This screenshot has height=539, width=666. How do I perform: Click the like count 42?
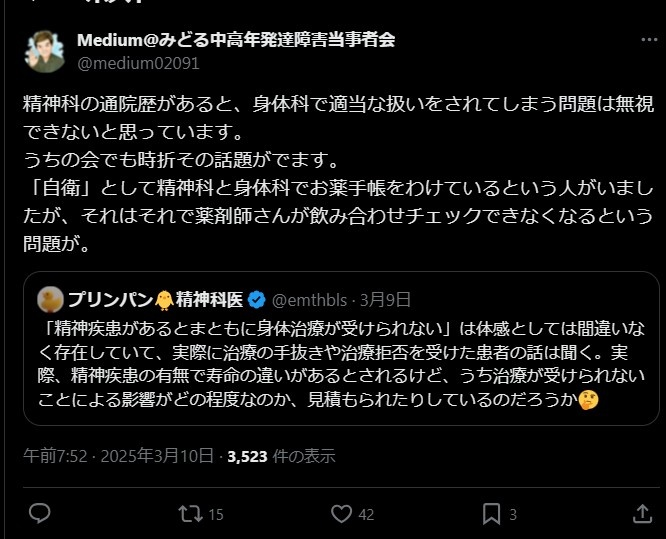point(366,515)
